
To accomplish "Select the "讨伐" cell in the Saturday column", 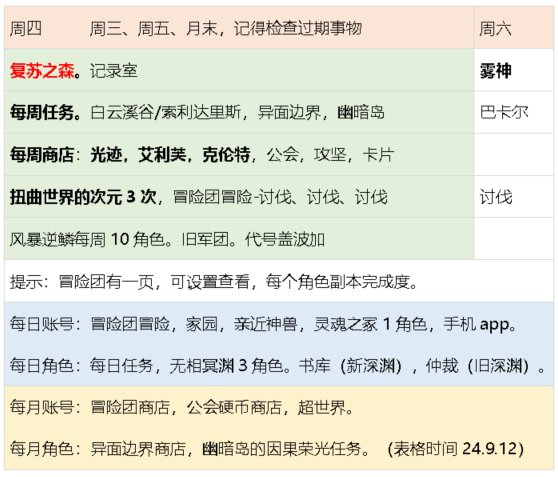I will point(496,197).
